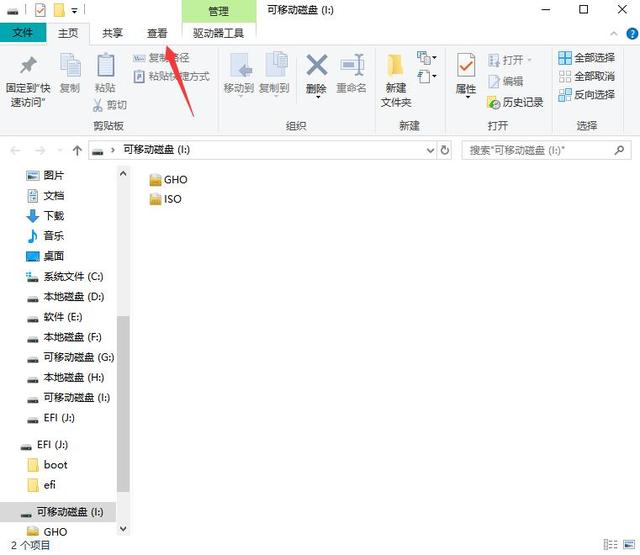Click the New Folder icon

tap(396, 66)
